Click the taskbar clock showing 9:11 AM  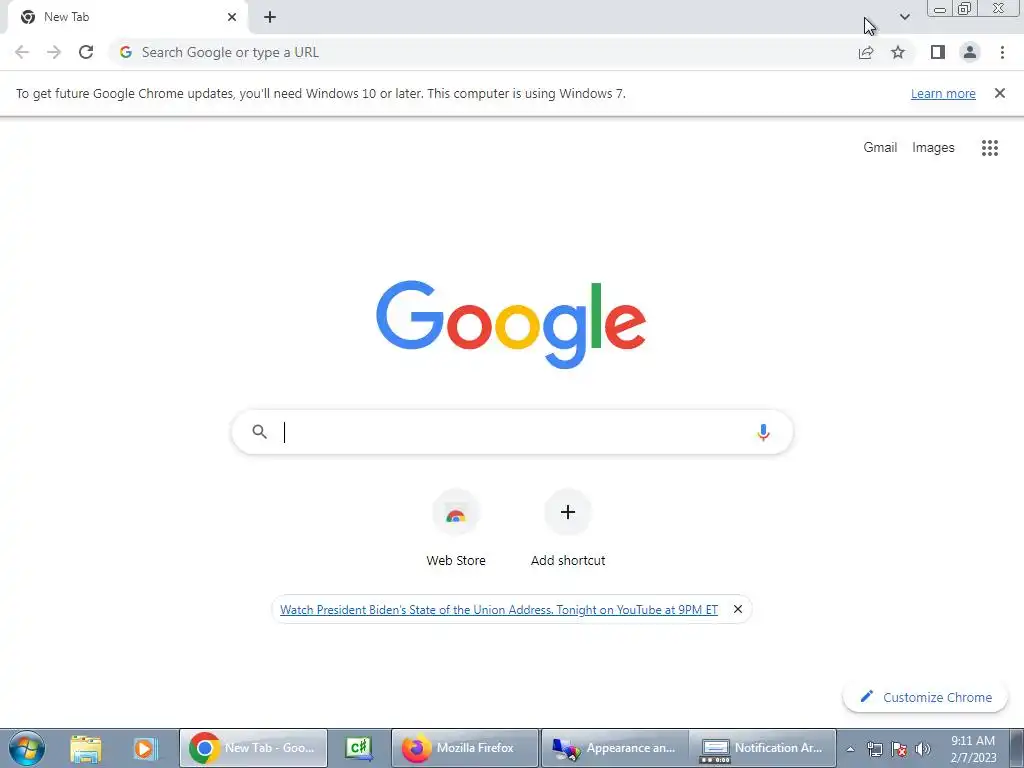[x=973, y=749]
